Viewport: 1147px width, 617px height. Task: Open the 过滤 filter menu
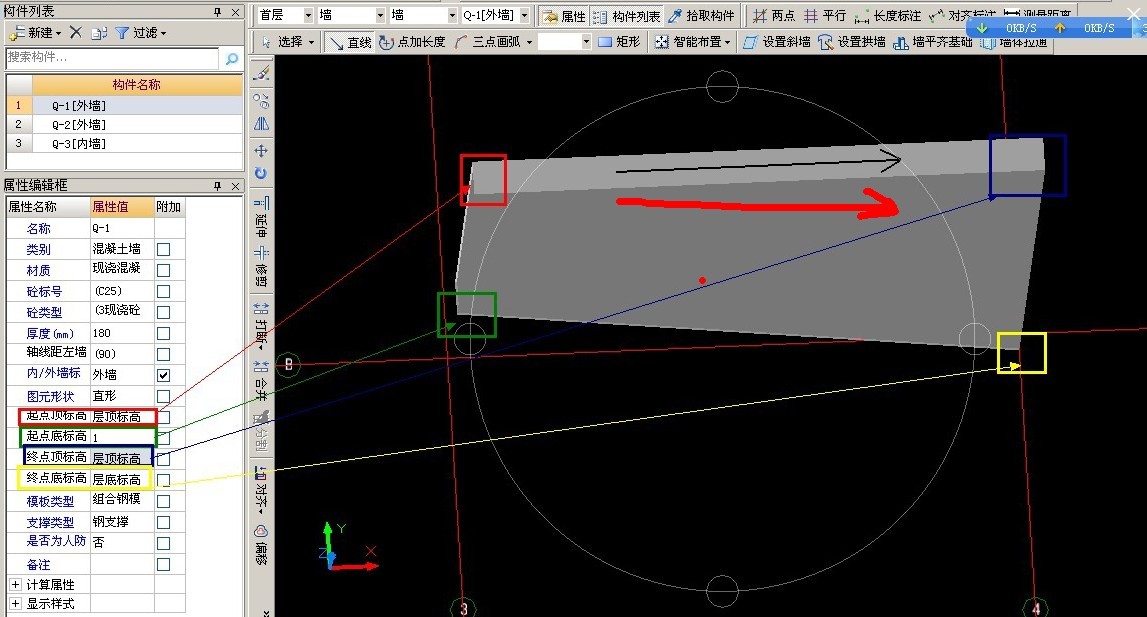click(x=142, y=33)
